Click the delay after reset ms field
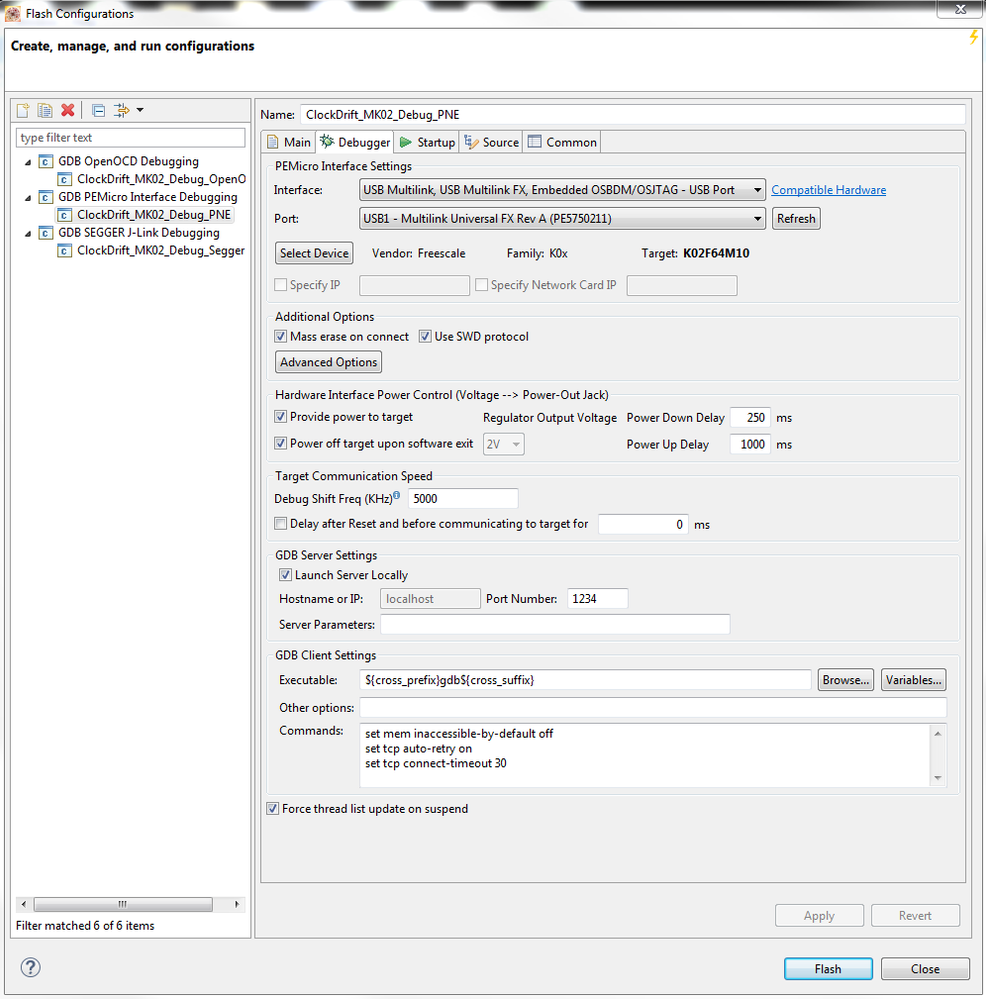The height and width of the screenshot is (999, 986). [x=643, y=524]
